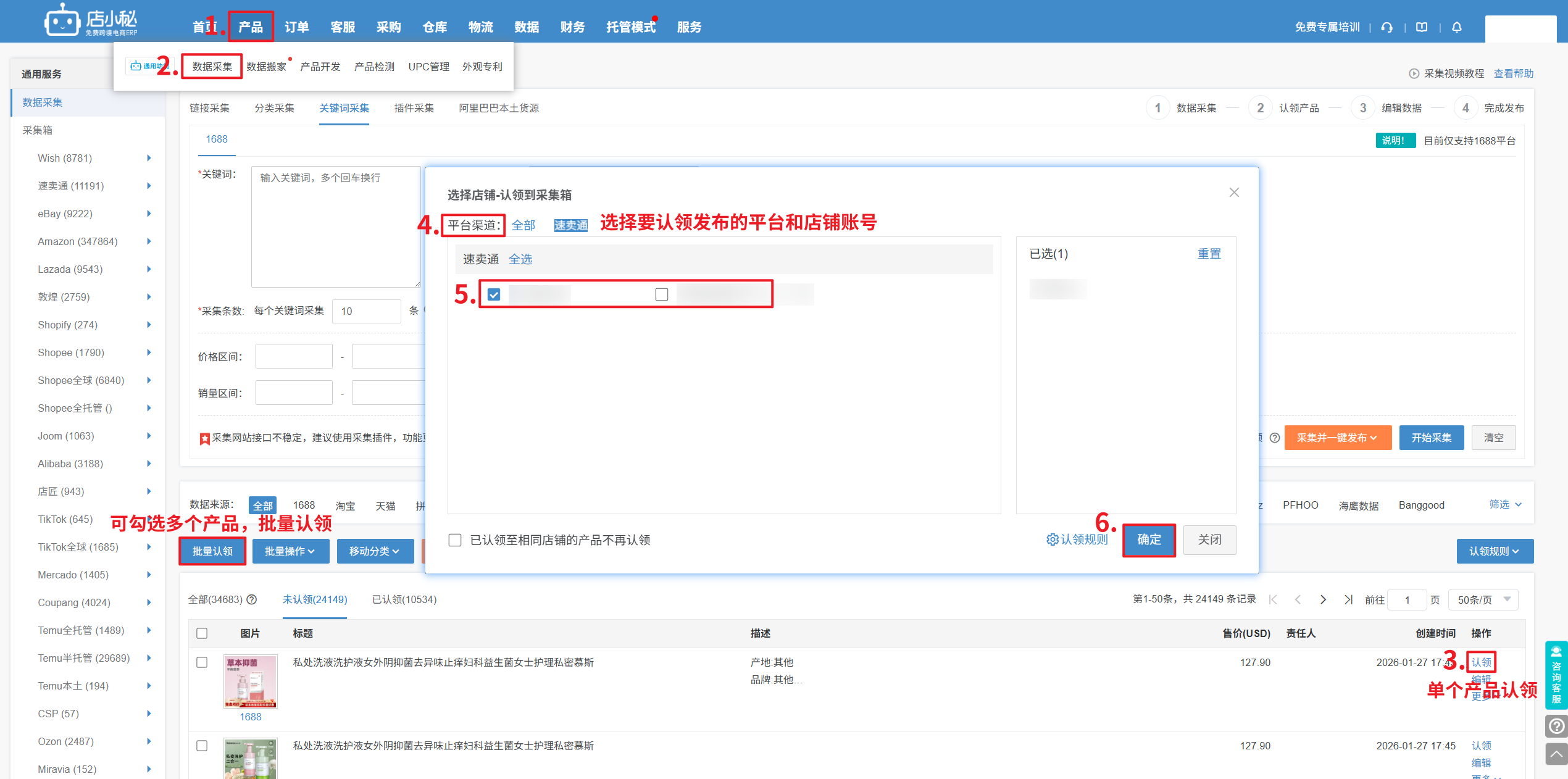Click the scroll-to-top arrow icon
Viewport: 1568px width, 779px height.
[x=1556, y=754]
